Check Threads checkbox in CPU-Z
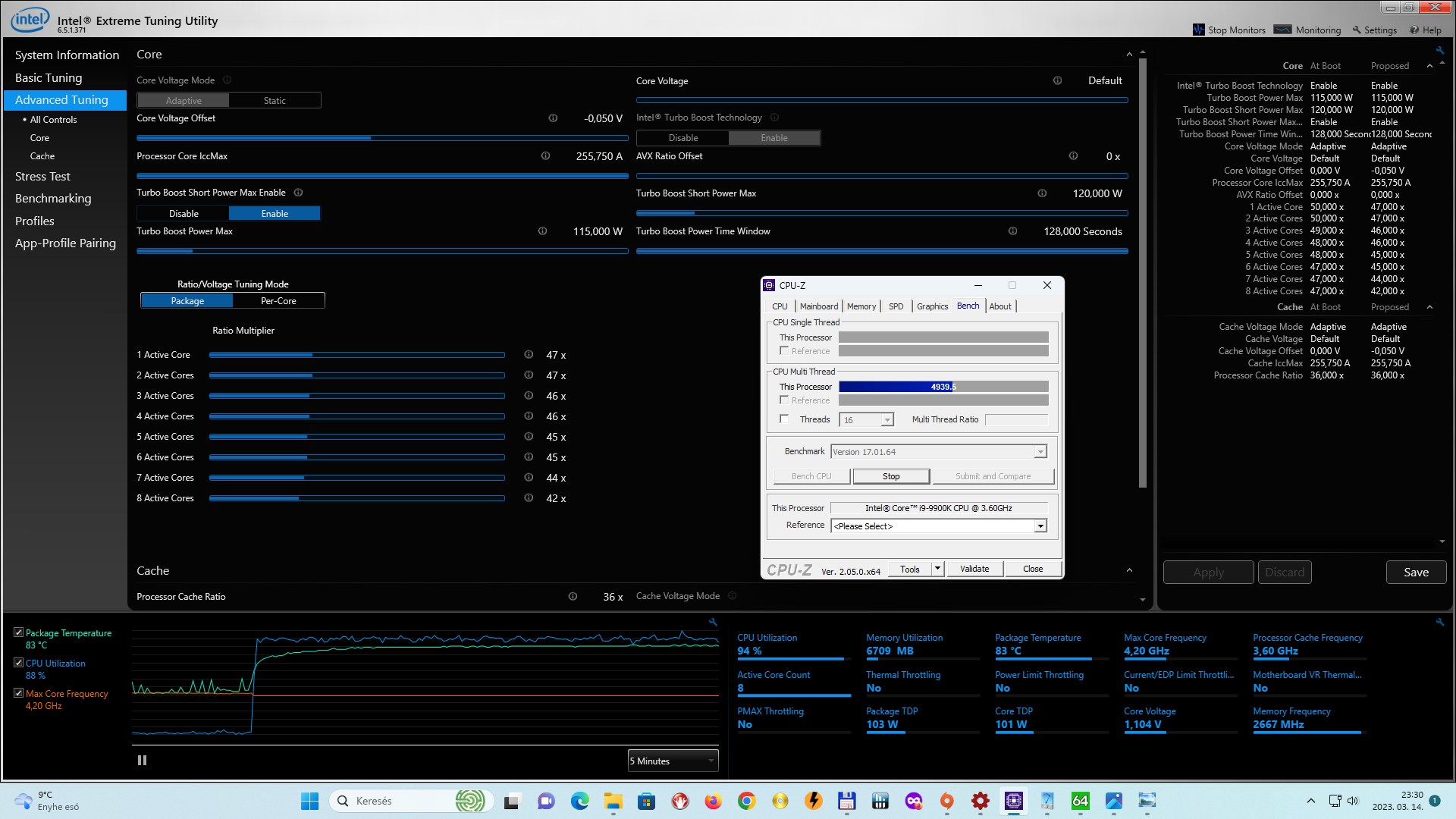The height and width of the screenshot is (819, 1456). pos(784,419)
